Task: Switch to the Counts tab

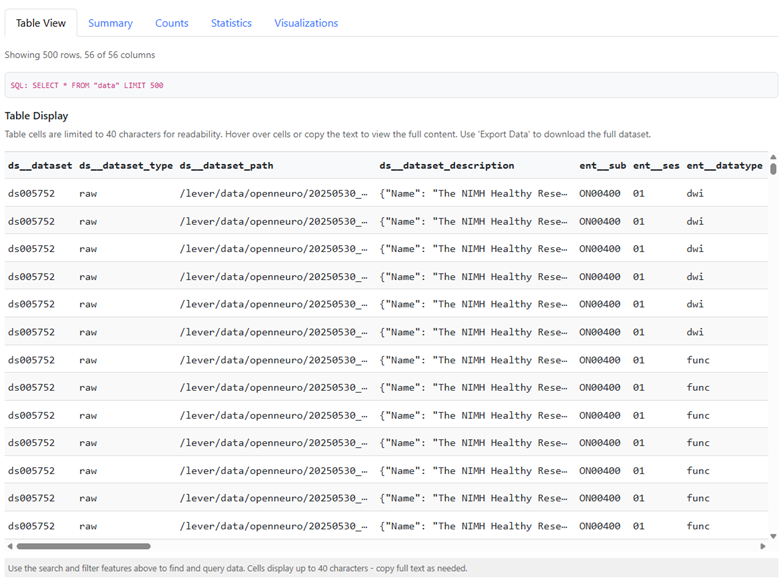Action: click(171, 23)
